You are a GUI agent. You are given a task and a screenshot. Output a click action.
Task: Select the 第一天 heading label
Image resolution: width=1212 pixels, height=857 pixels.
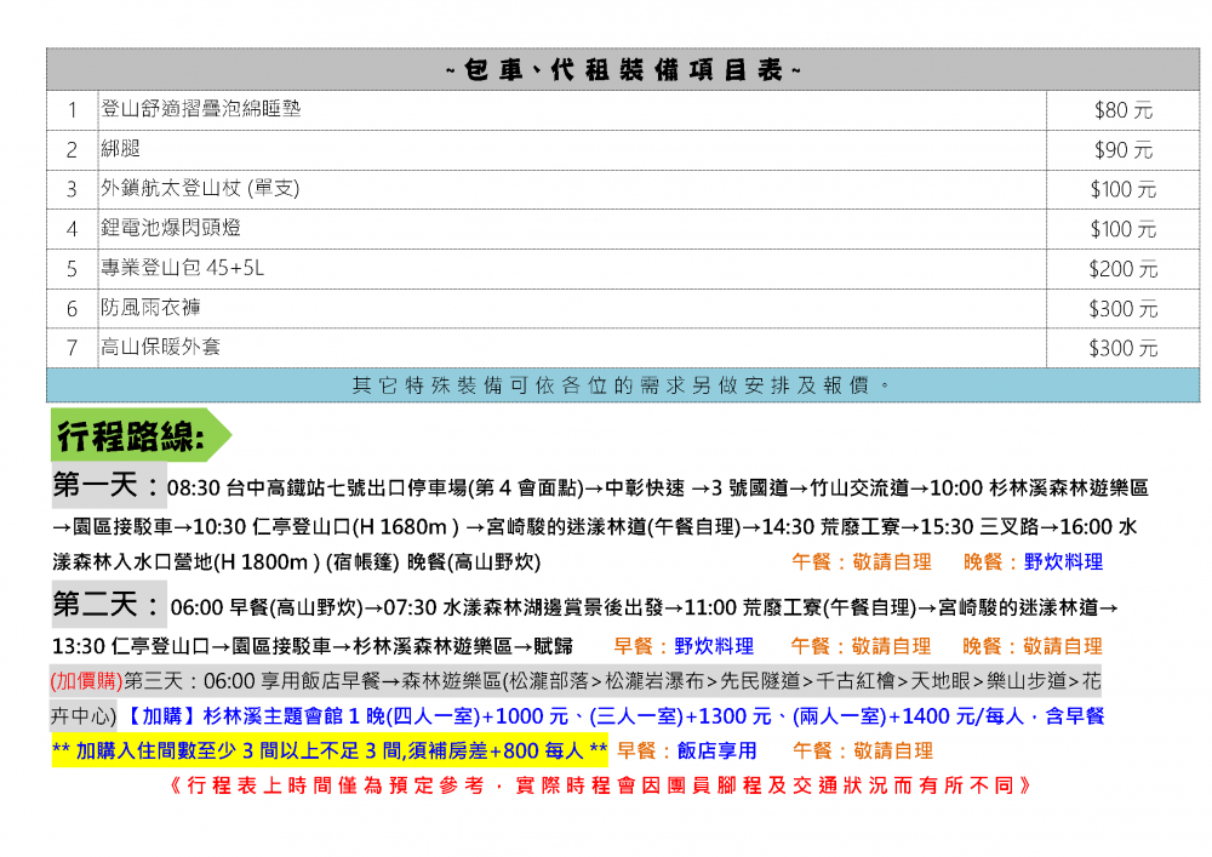(x=107, y=487)
